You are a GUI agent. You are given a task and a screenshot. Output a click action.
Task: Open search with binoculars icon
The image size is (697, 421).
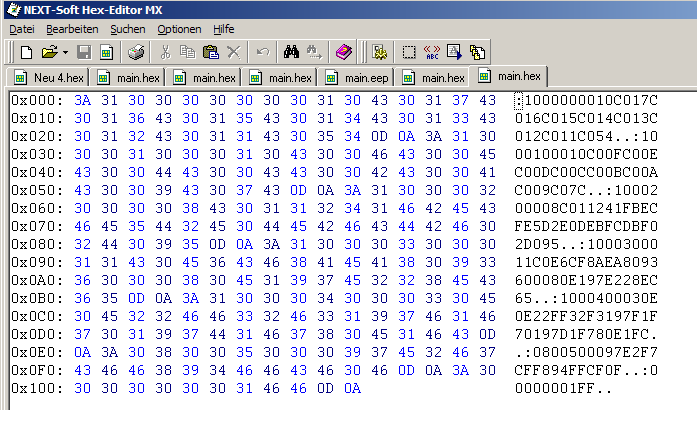coord(291,52)
